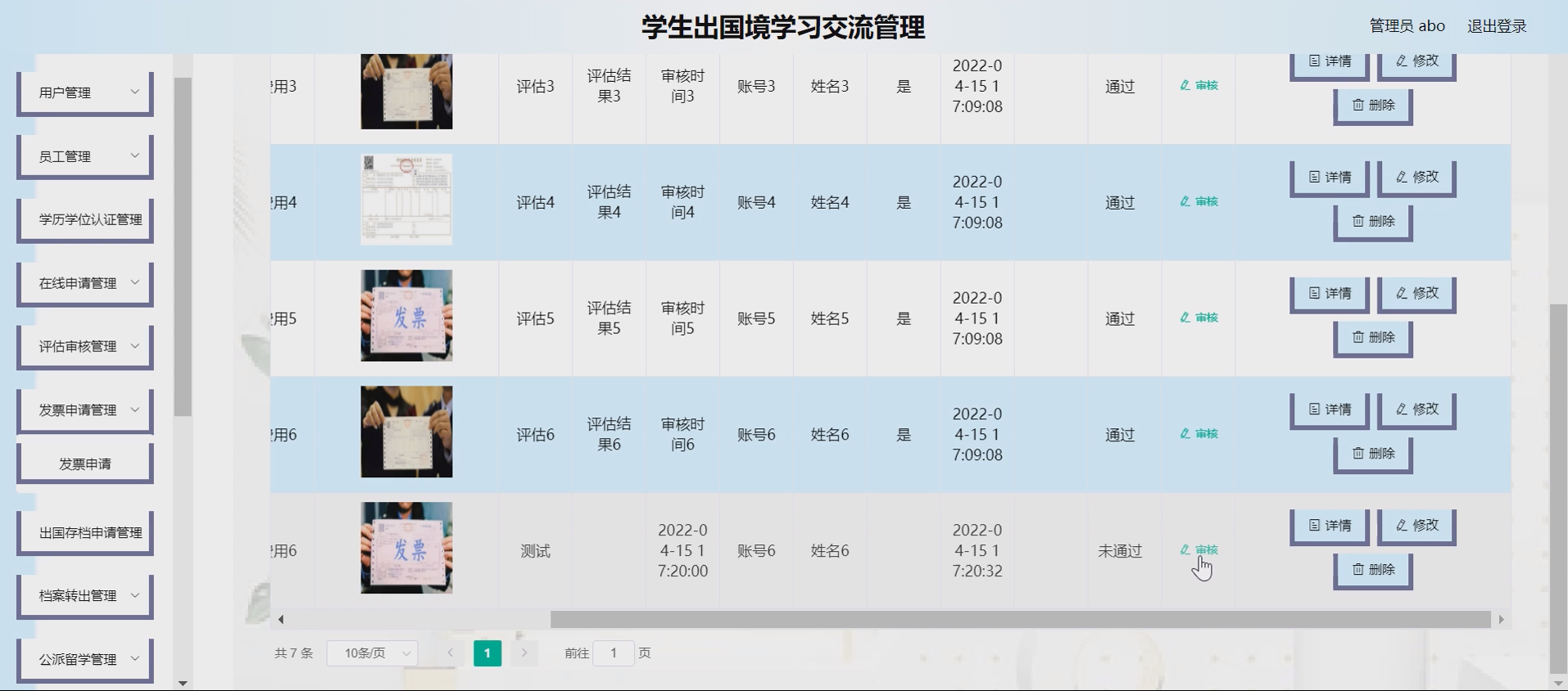Click 审核 icon in the 未通过 row
The image size is (1568, 691).
click(x=1199, y=550)
